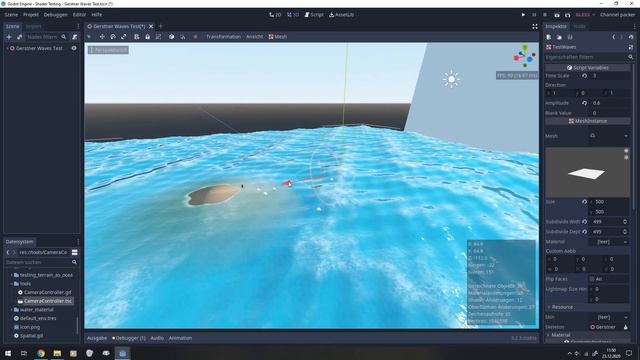Save the currently edited resource
Image resolution: width=640 pixels, height=360 pixels.
[x=570, y=37]
